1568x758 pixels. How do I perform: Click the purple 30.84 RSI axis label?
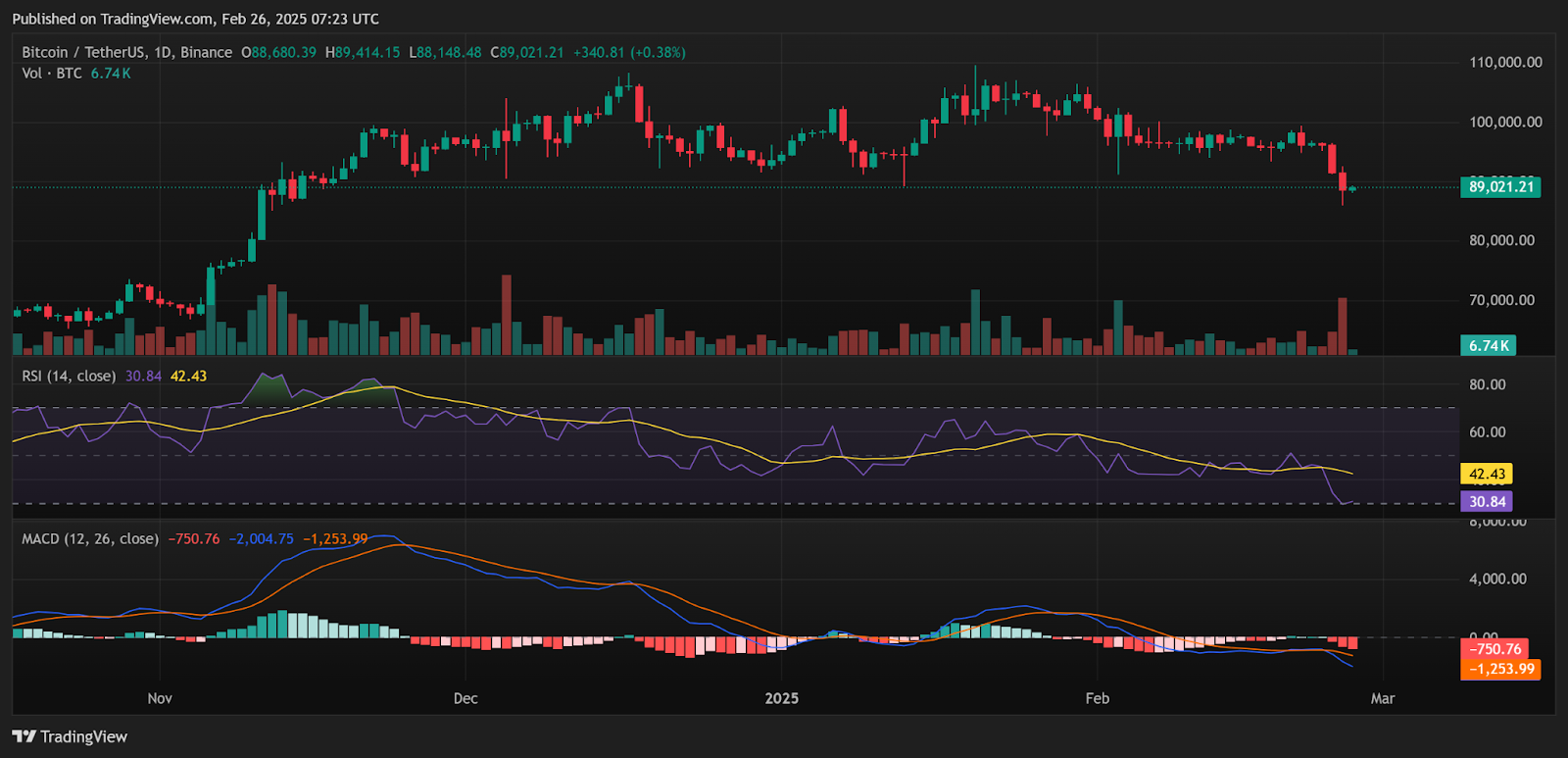(x=1487, y=501)
